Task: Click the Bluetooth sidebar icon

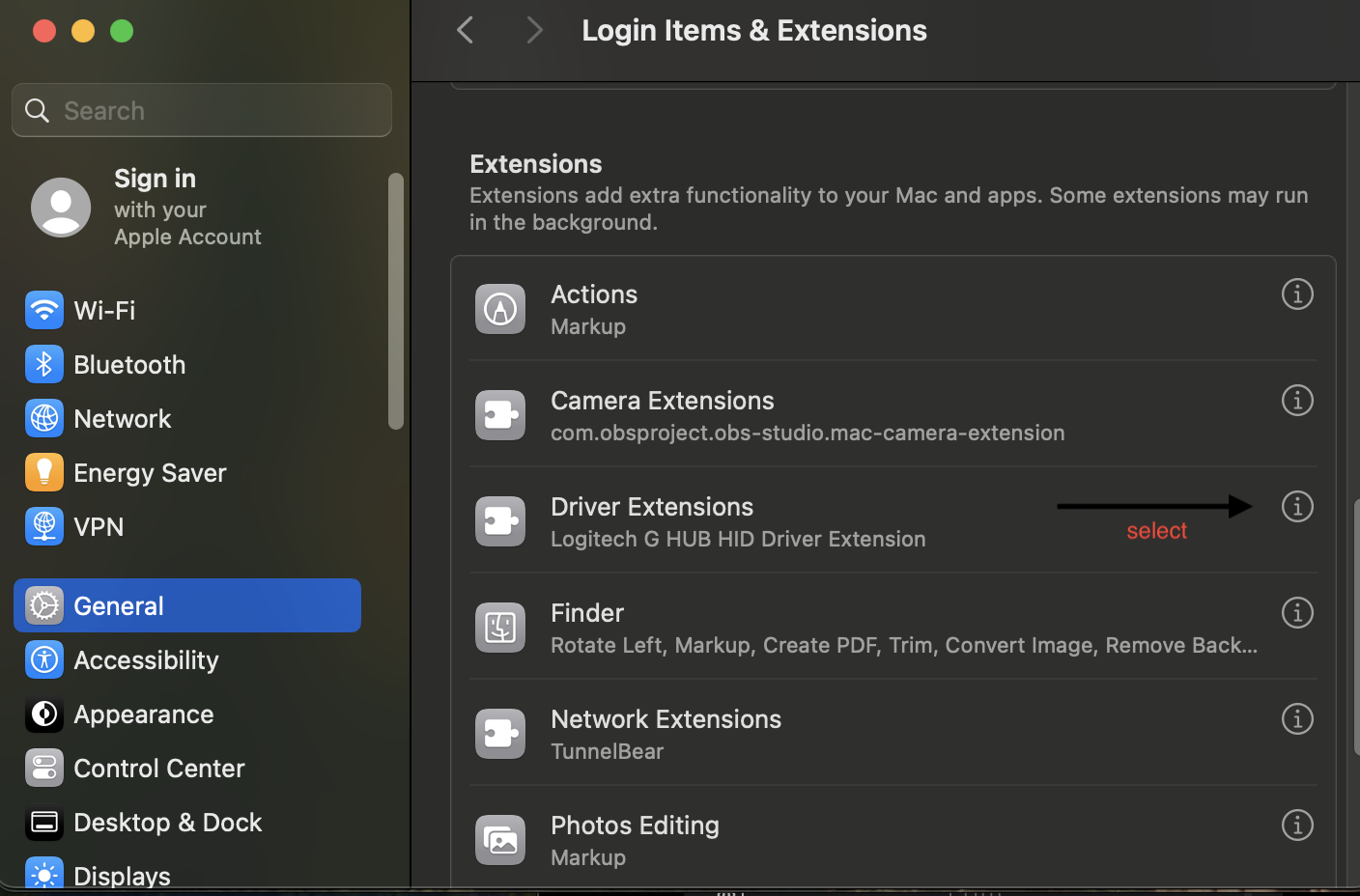Action: (44, 365)
